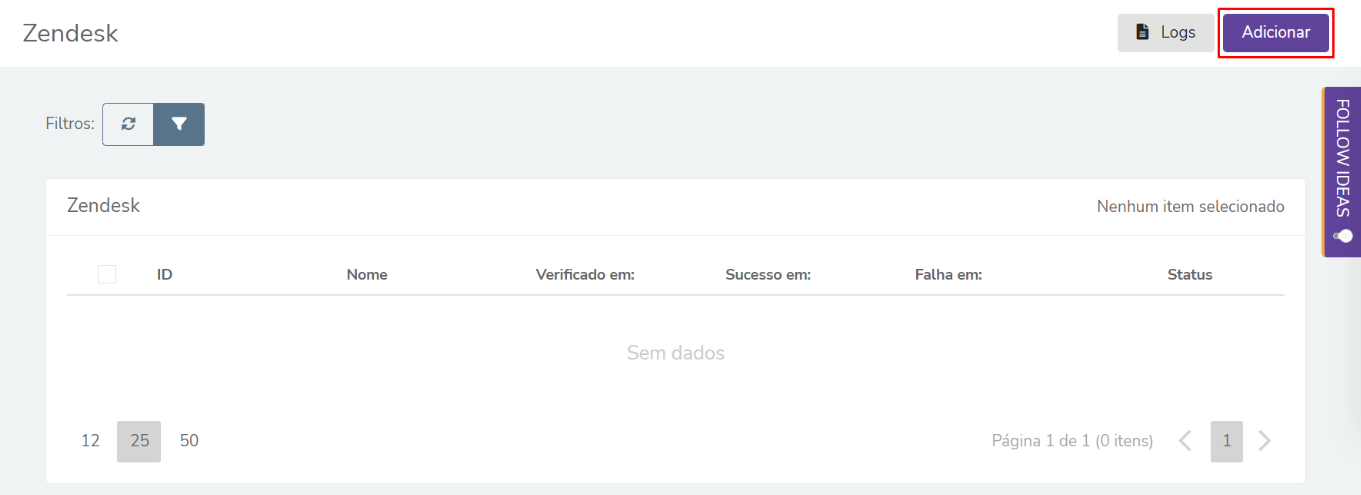The width and height of the screenshot is (1361, 495).
Task: Click the document icon in Logs button
Action: [x=1142, y=32]
